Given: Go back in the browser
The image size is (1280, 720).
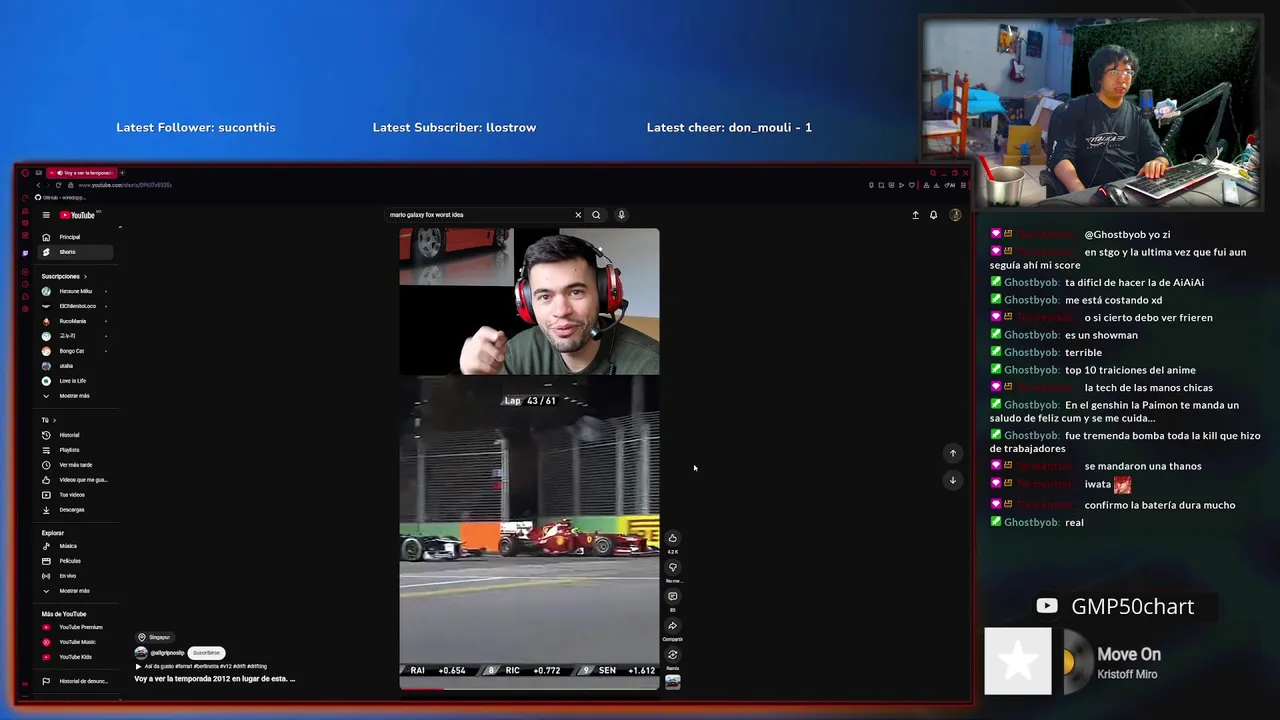Looking at the screenshot, I should coord(39,185).
